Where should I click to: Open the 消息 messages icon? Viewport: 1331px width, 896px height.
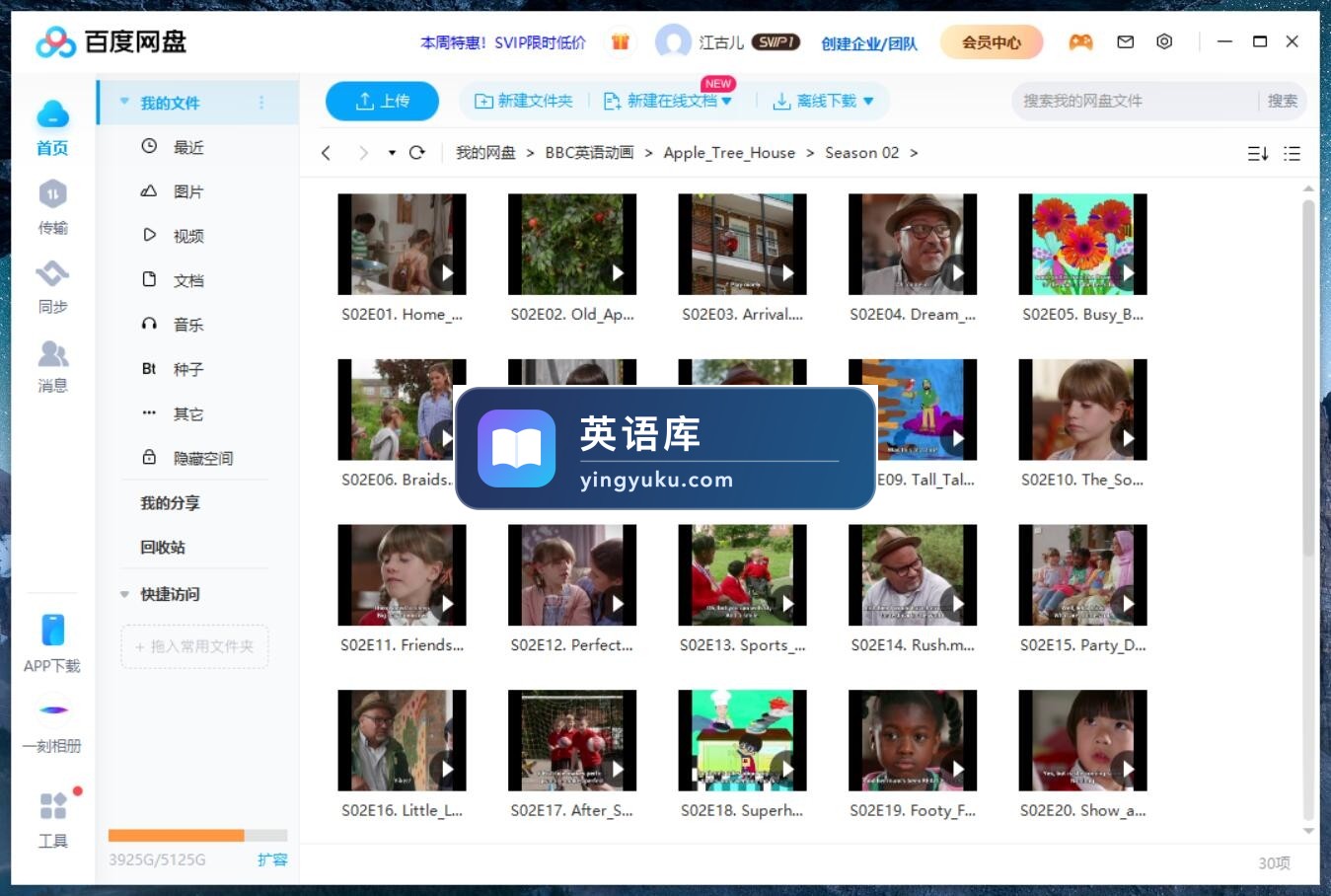[x=52, y=352]
